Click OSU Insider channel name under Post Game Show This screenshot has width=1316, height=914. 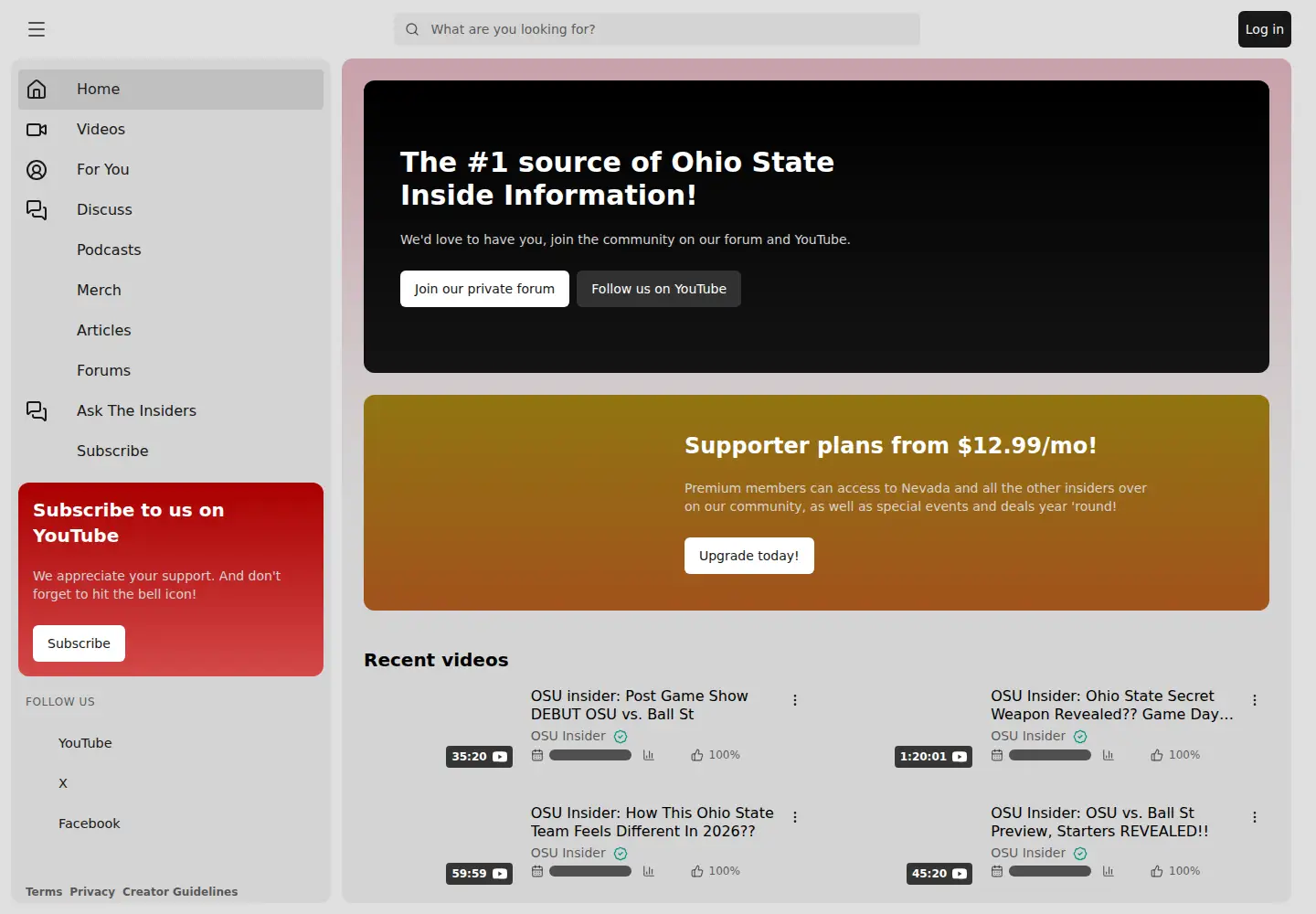[568, 737]
